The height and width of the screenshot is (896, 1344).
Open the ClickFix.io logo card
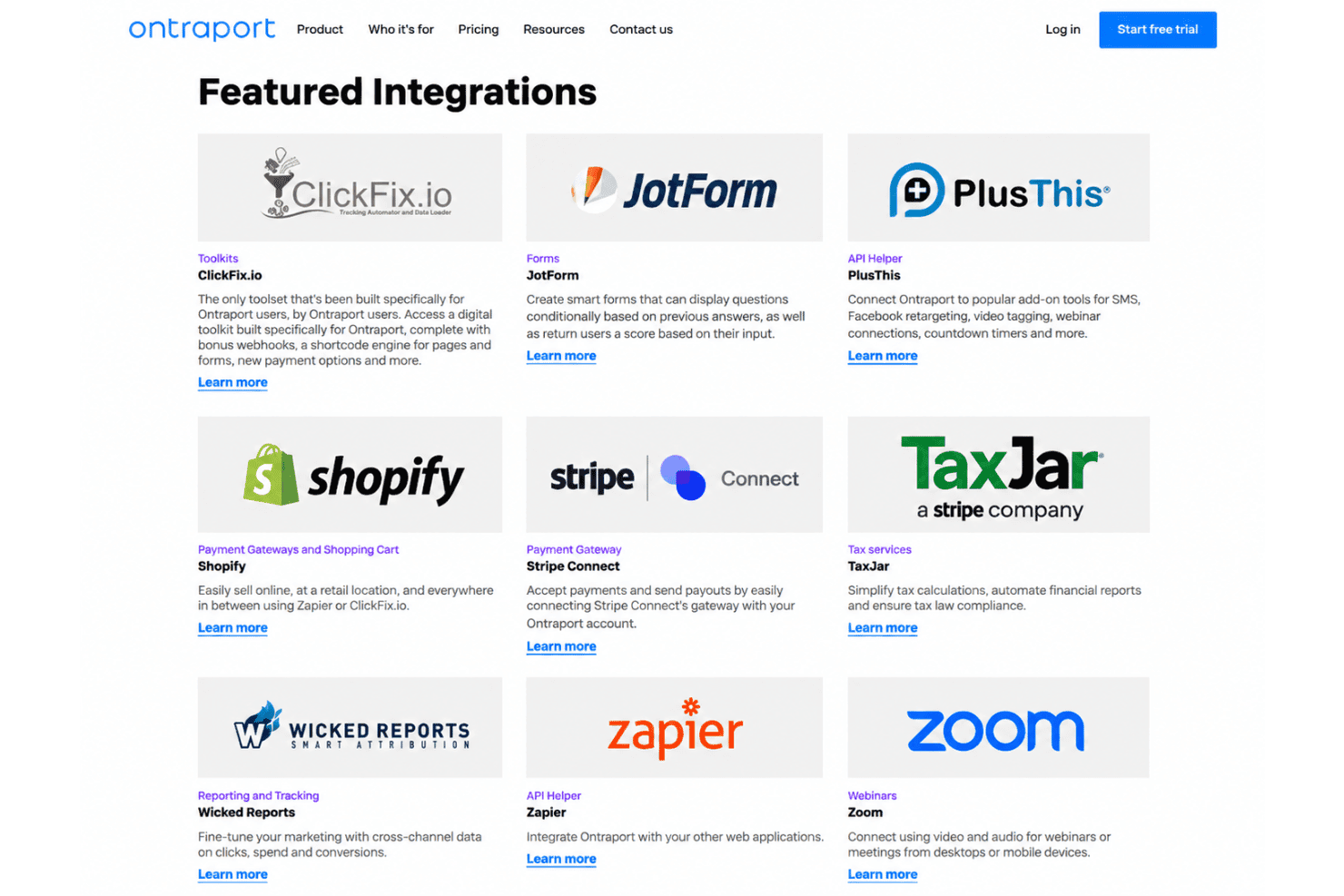350,188
